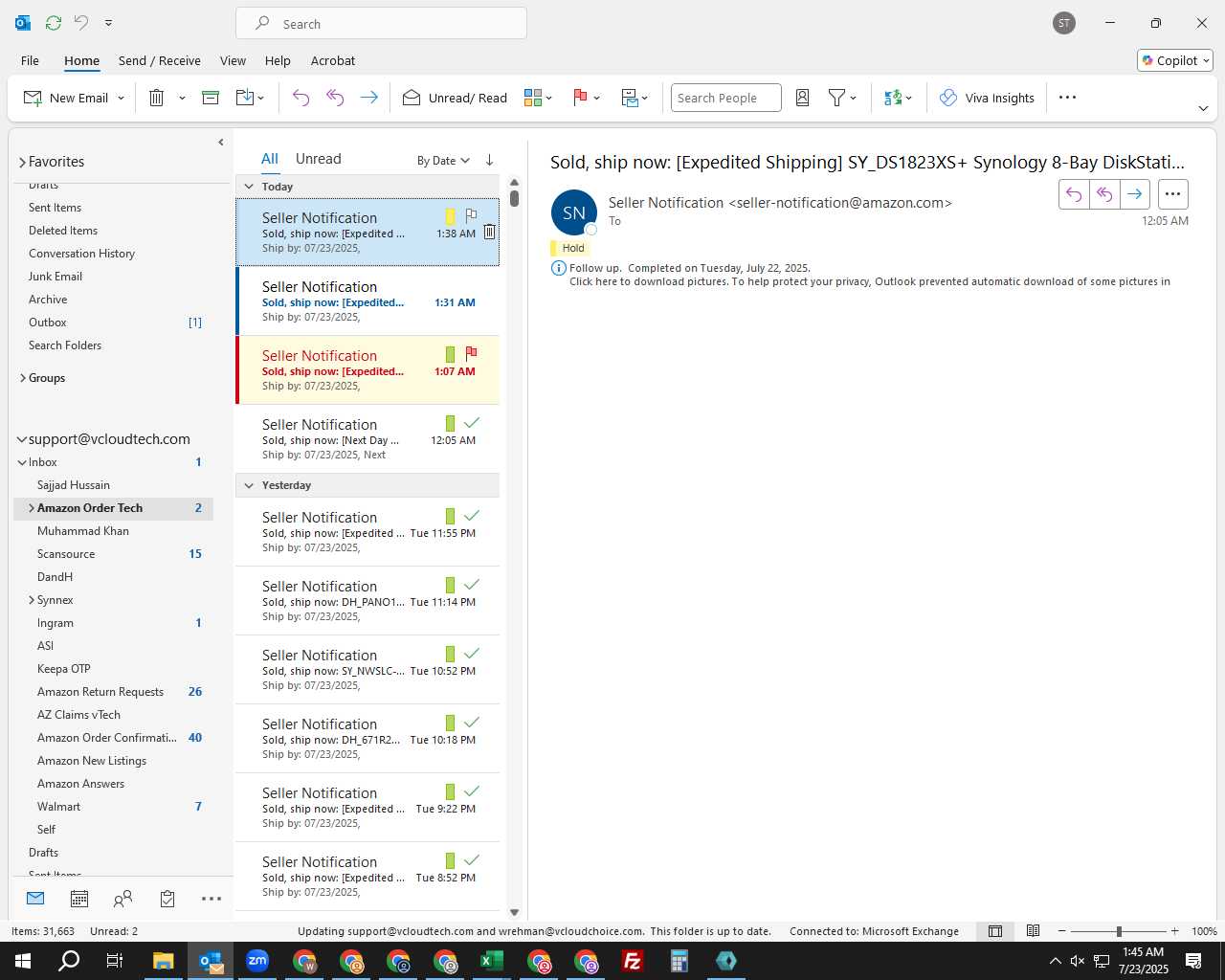Open Viva Insights
The height and width of the screenshot is (980, 1225).
(987, 98)
